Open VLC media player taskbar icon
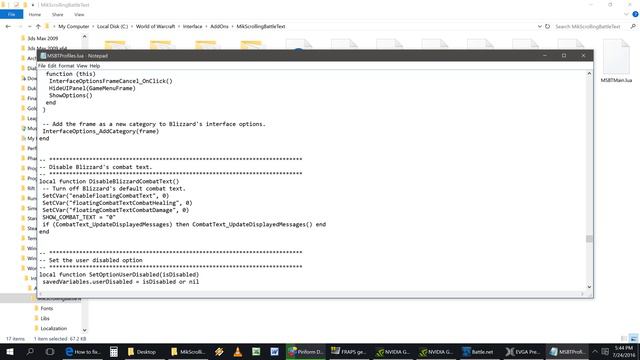 pos(238,351)
